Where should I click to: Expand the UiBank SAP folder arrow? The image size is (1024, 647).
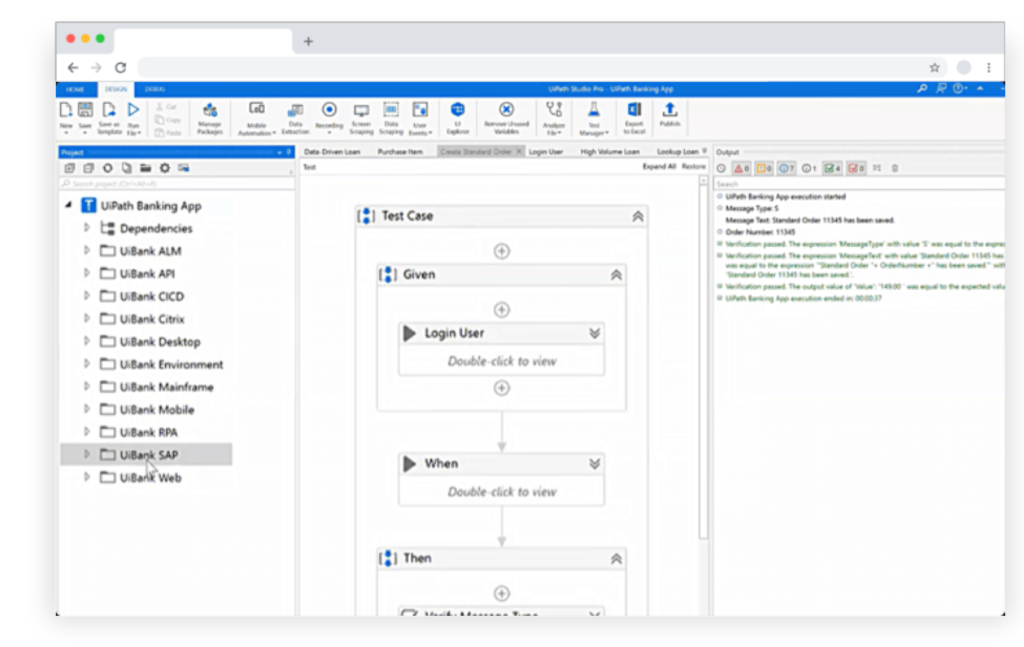(x=87, y=454)
